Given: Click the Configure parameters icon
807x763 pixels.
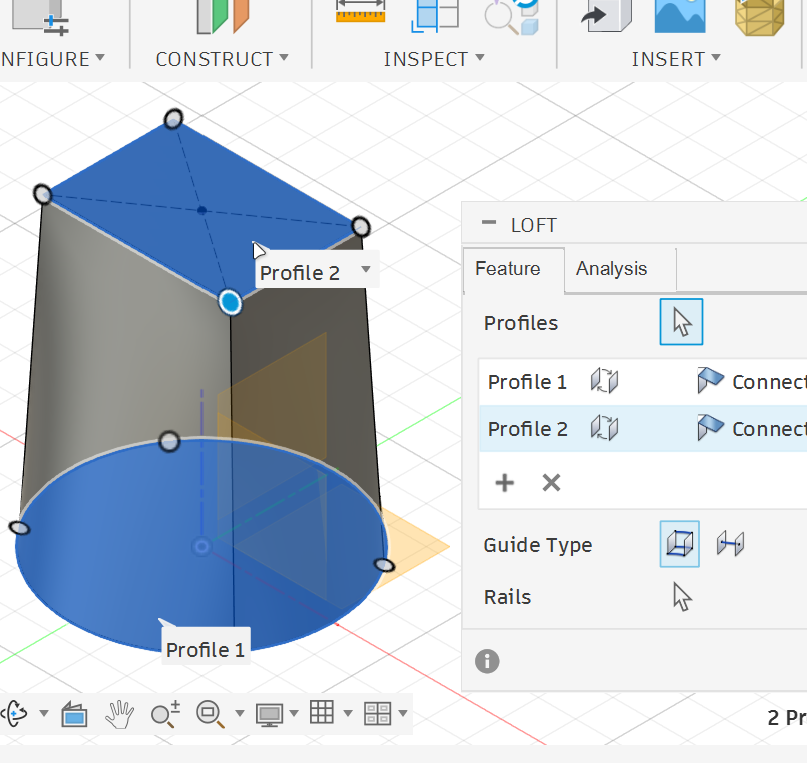Looking at the screenshot, I should pyautogui.click(x=40, y=17).
